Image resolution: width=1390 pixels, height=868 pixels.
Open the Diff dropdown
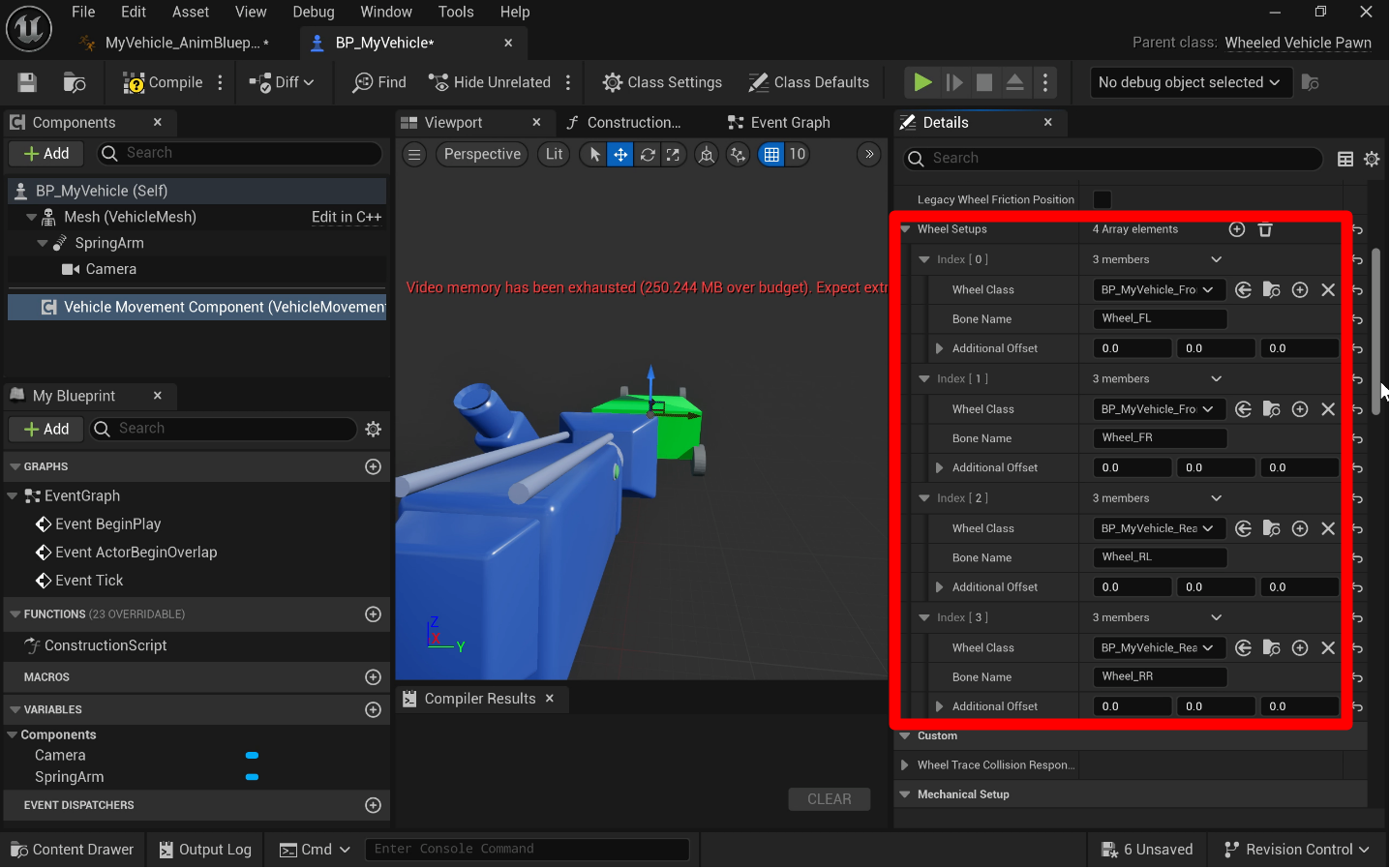point(282,82)
